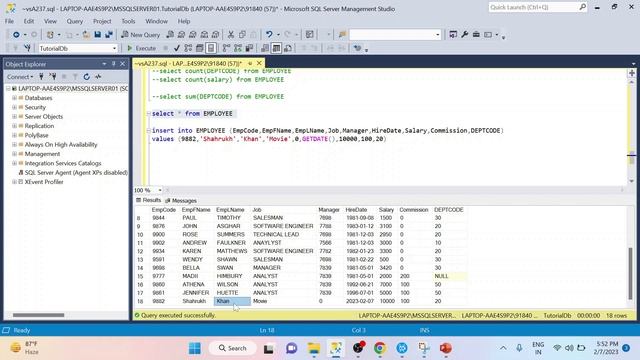Image resolution: width=640 pixels, height=360 pixels.
Task: Navigate backward with the Back arrow icon
Action: click(16, 35)
